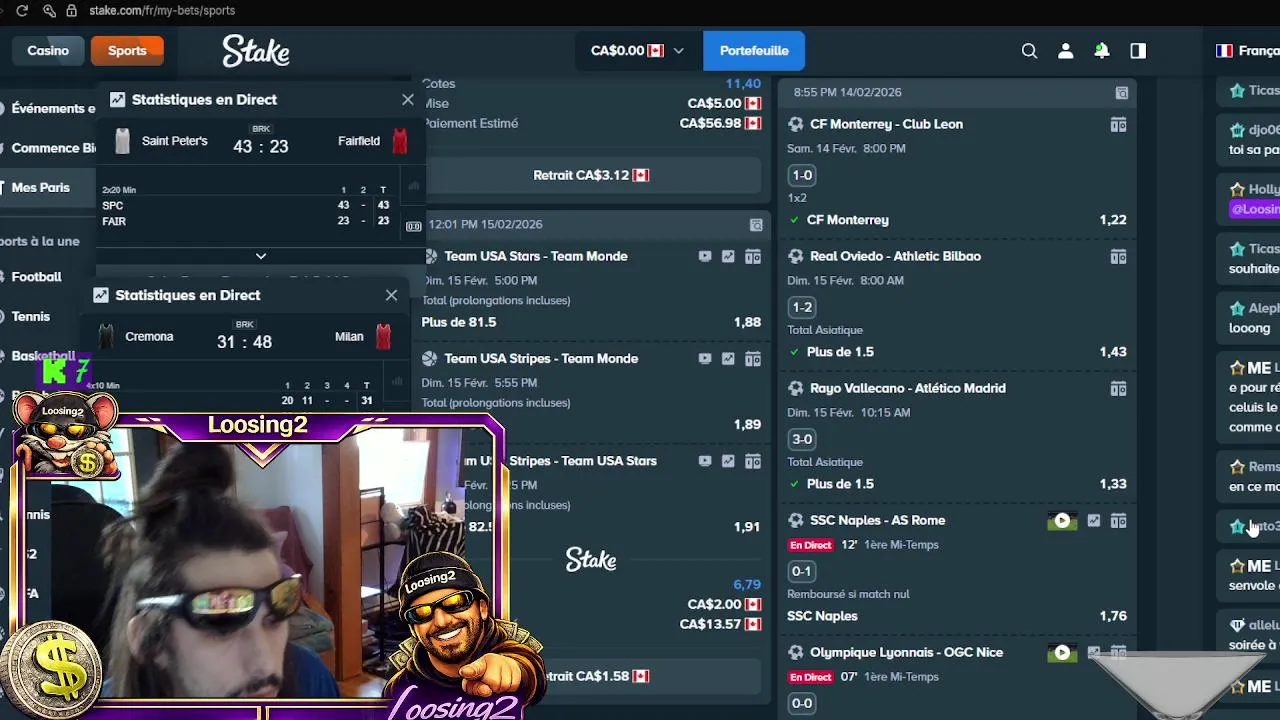Screen dimensions: 1280x720
Task: Click the En Direct badge for SSC Naples
Action: click(810, 545)
